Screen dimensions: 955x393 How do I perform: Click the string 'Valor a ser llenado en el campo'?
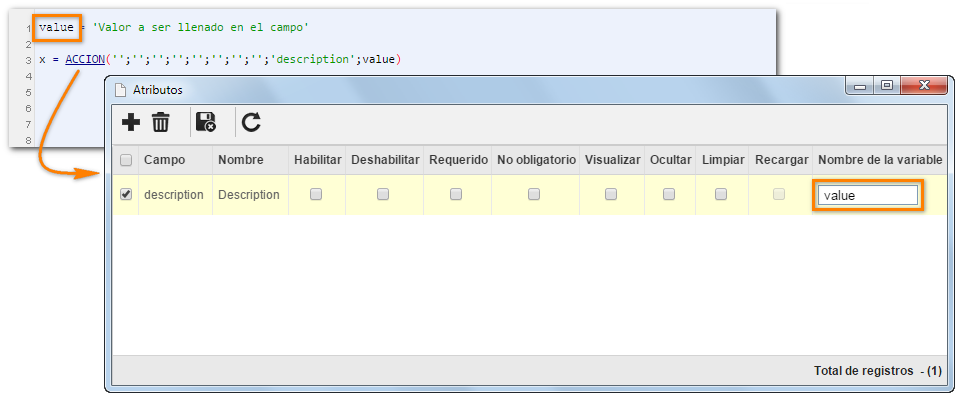pos(200,27)
